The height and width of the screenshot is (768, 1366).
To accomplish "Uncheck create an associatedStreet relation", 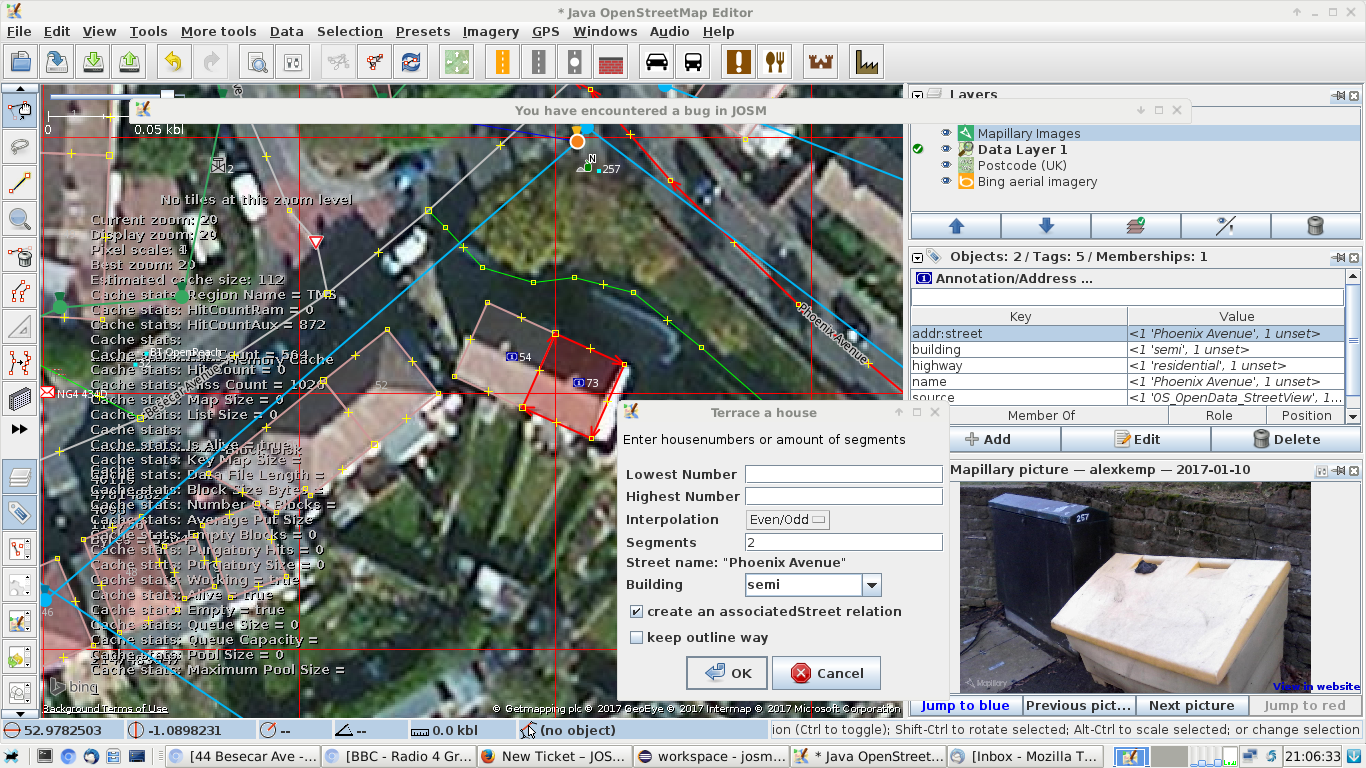I will [636, 612].
